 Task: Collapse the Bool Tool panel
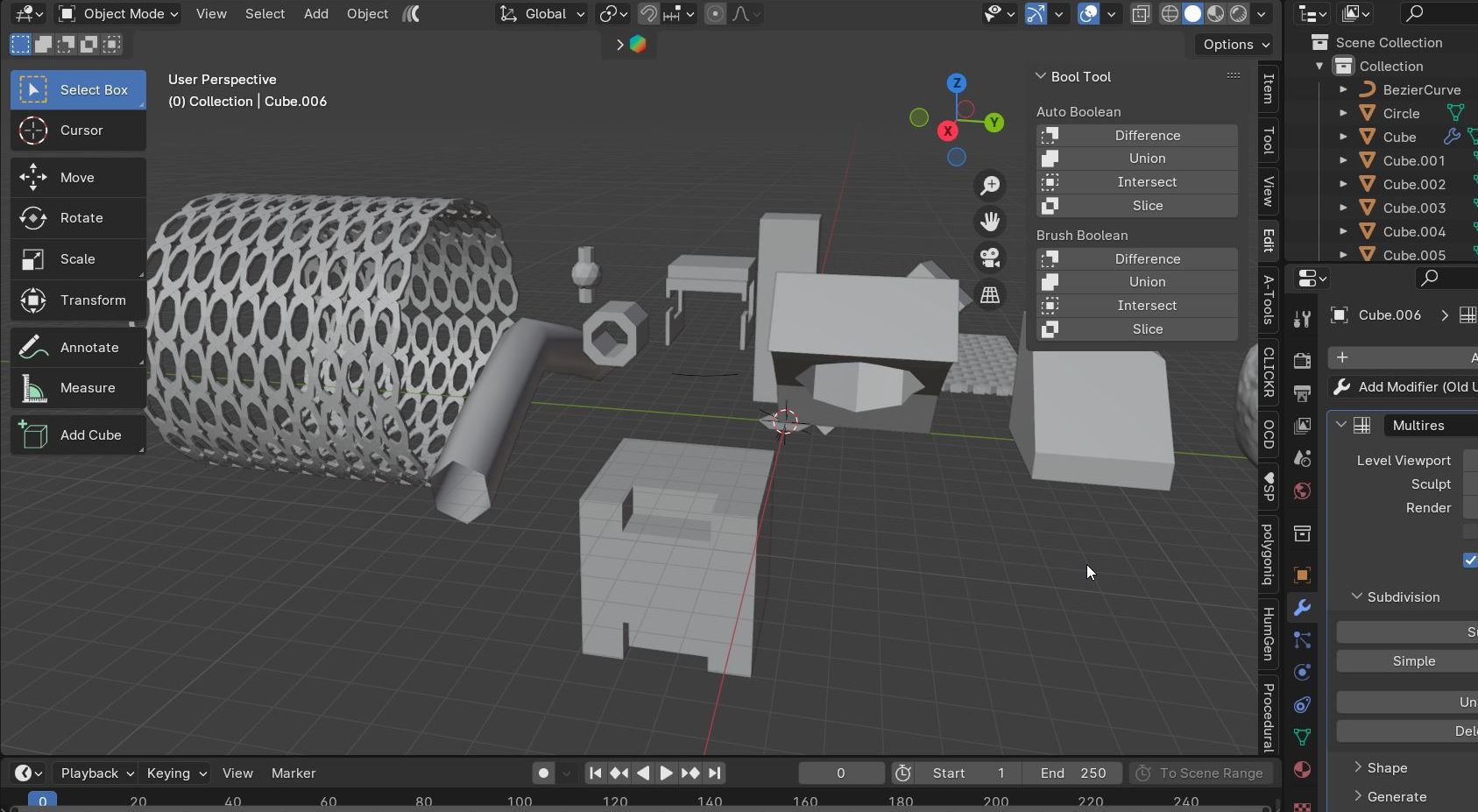coord(1041,76)
